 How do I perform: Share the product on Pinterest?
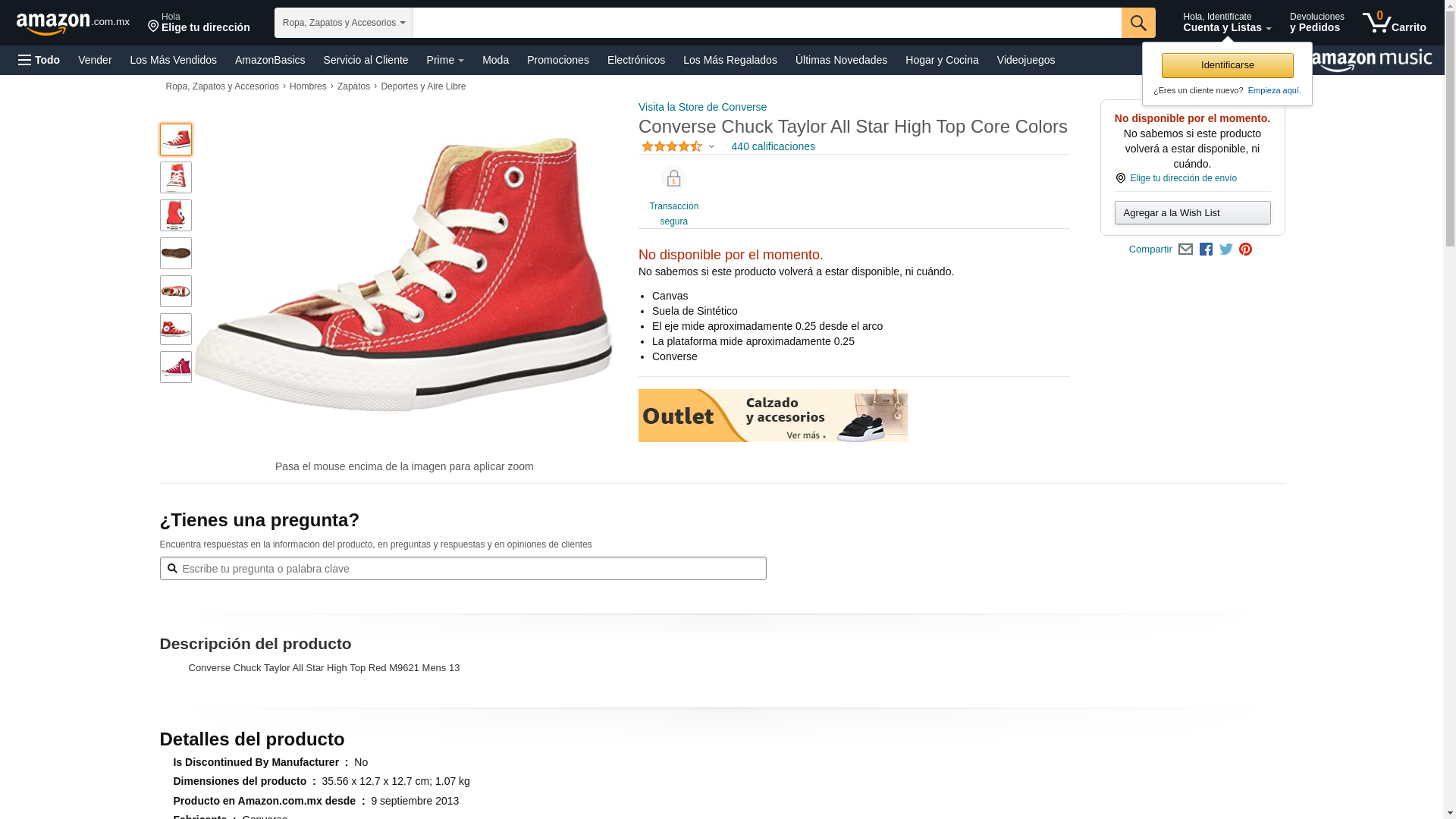pyautogui.click(x=1246, y=249)
